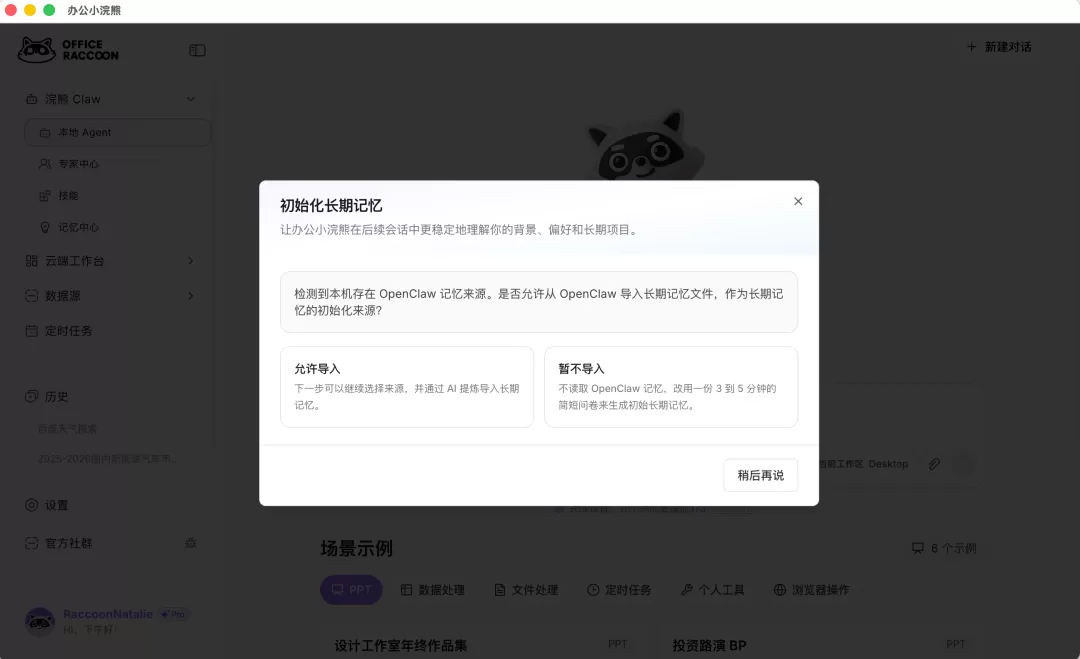The image size is (1080, 659).
Task: Open history item 2025-2026国内新能源汽车
Action: (x=107, y=459)
